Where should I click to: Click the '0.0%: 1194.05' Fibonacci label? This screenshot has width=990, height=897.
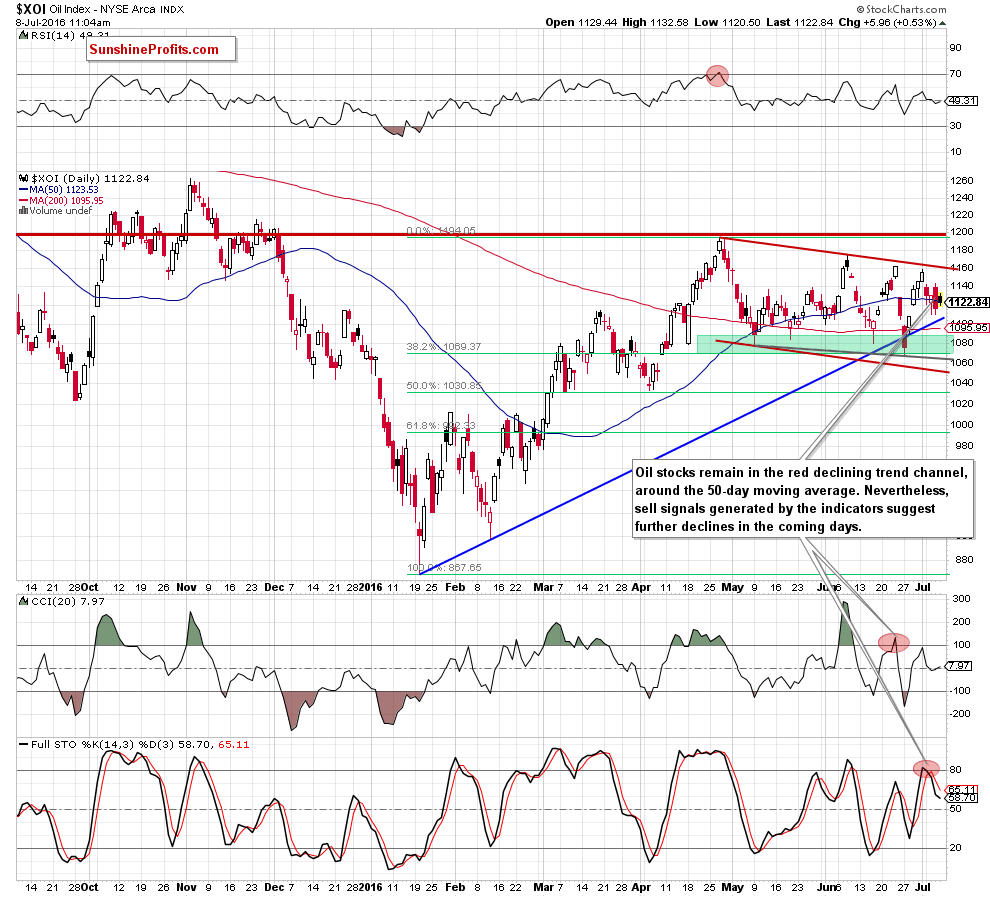pyautogui.click(x=441, y=231)
